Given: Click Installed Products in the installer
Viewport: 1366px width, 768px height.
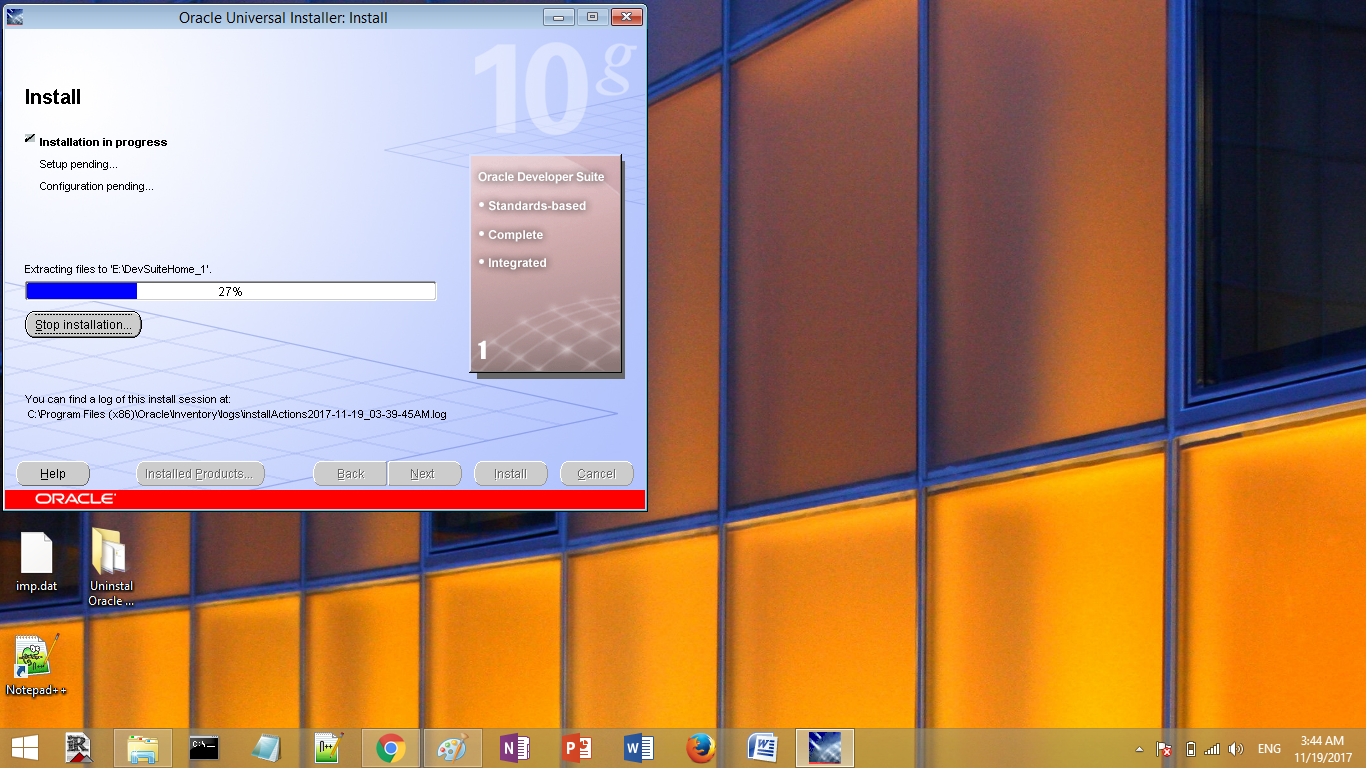Looking at the screenshot, I should tap(200, 473).
